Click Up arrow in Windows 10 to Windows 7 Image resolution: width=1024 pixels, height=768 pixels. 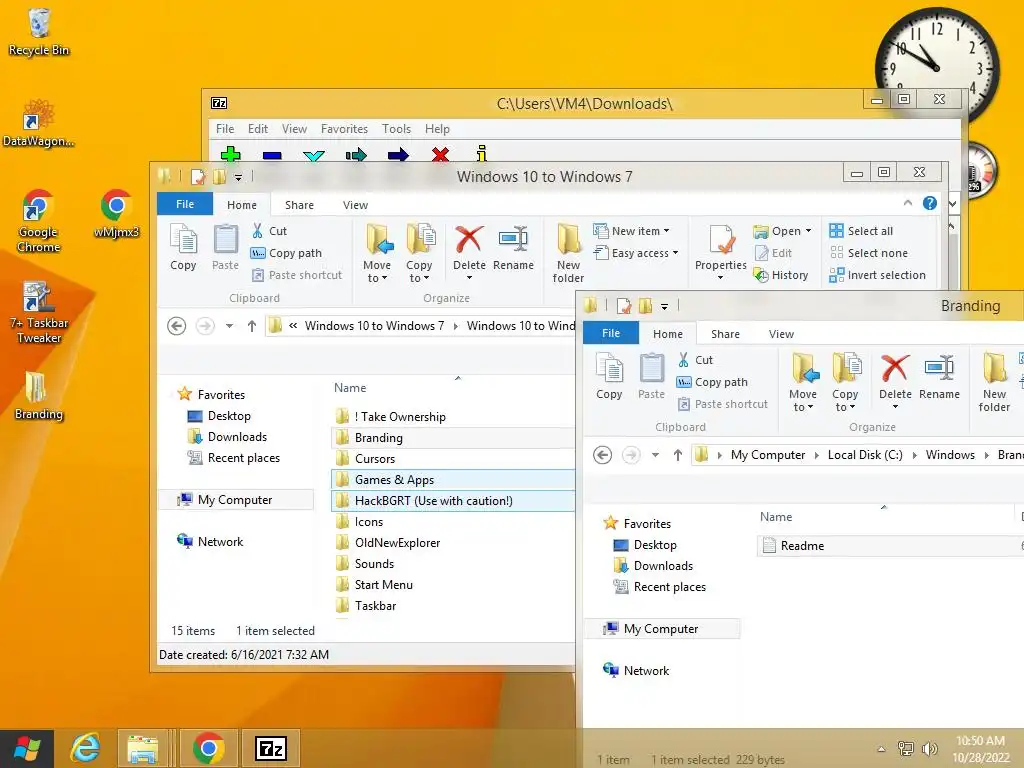tap(251, 326)
